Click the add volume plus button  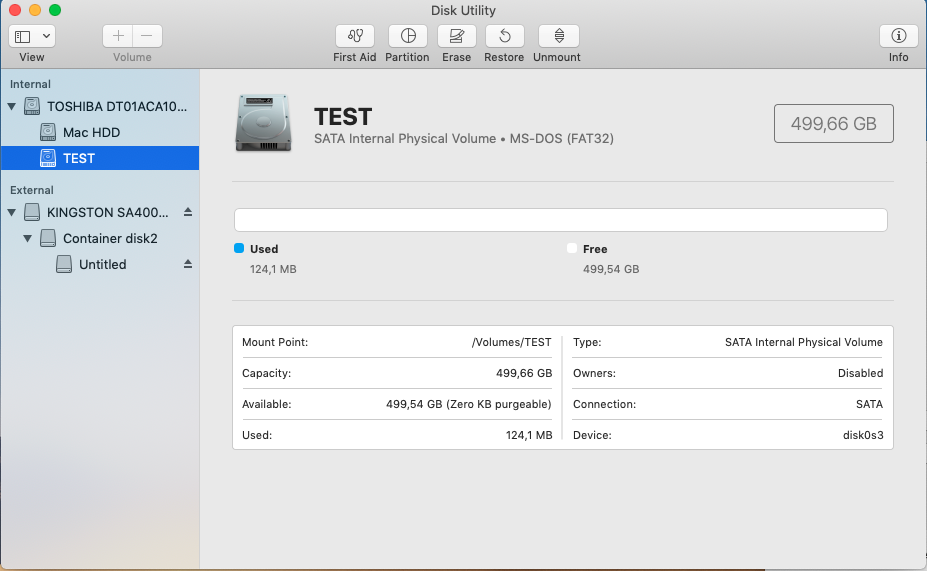pyautogui.click(x=118, y=36)
